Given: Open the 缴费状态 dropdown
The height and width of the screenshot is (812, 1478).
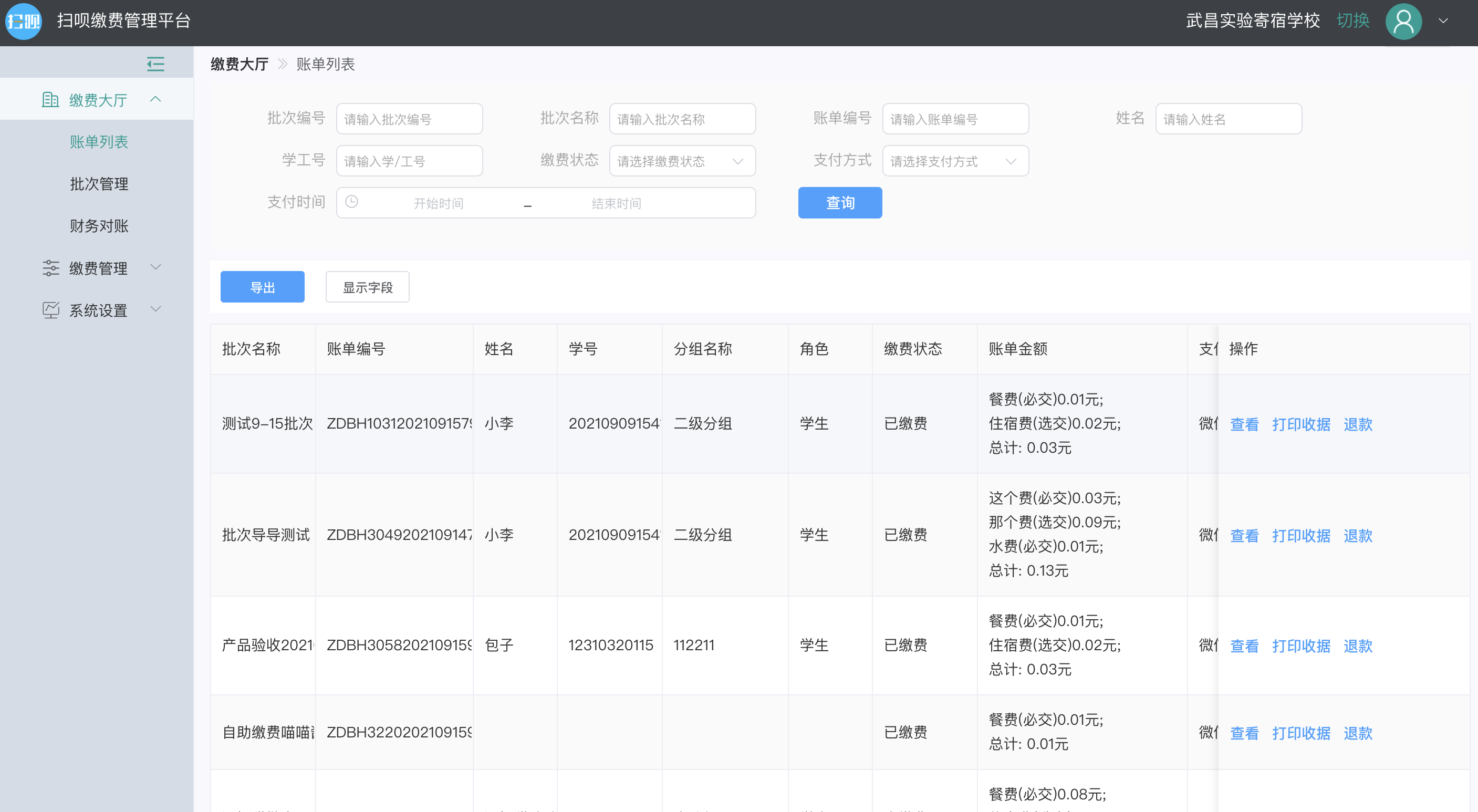Looking at the screenshot, I should click(682, 161).
